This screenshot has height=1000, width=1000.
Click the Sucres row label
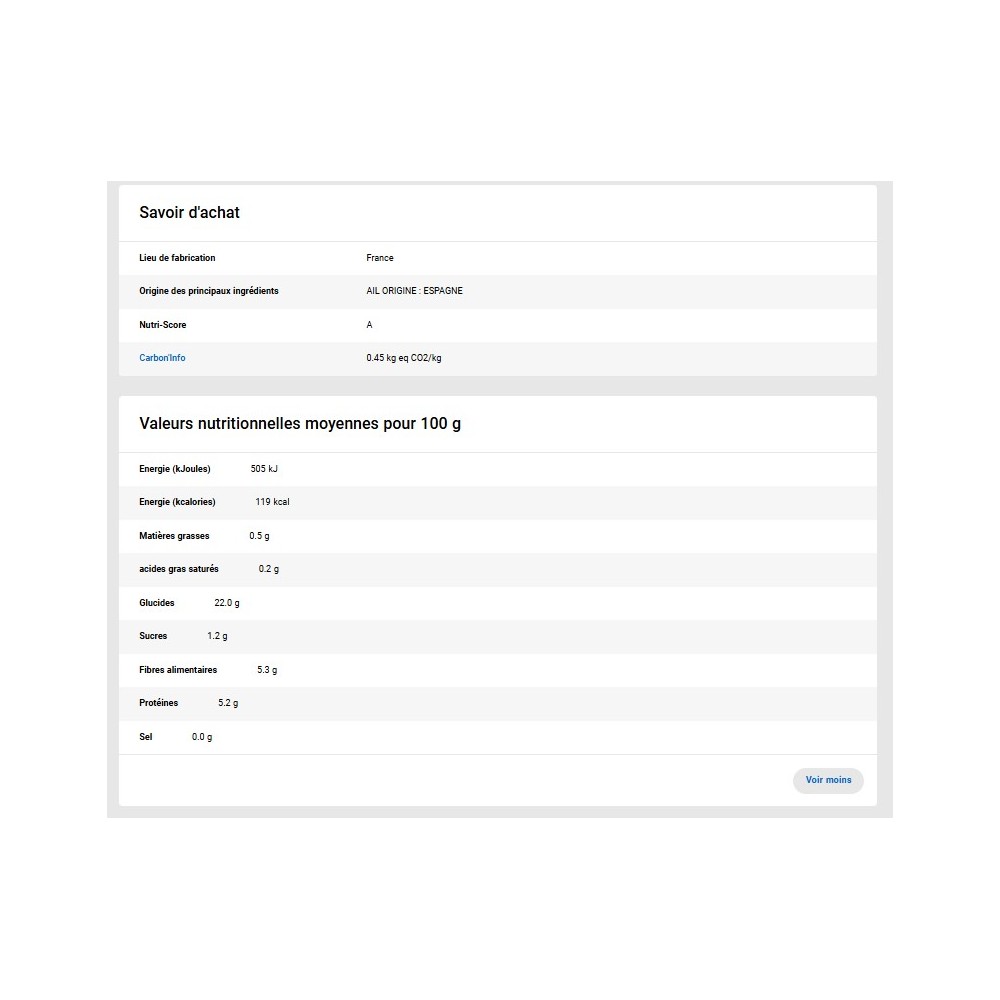point(153,636)
